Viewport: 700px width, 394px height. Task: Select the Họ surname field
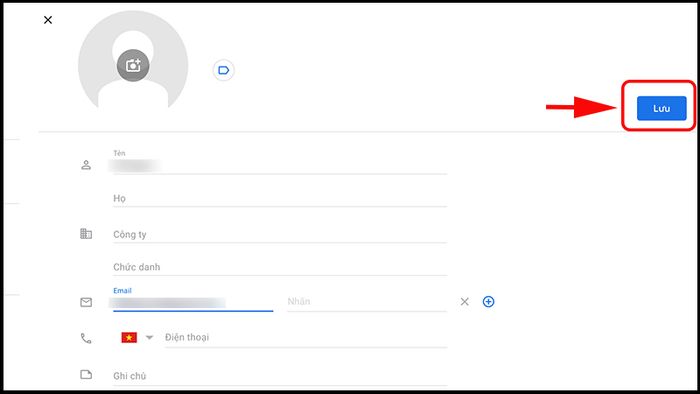point(280,199)
